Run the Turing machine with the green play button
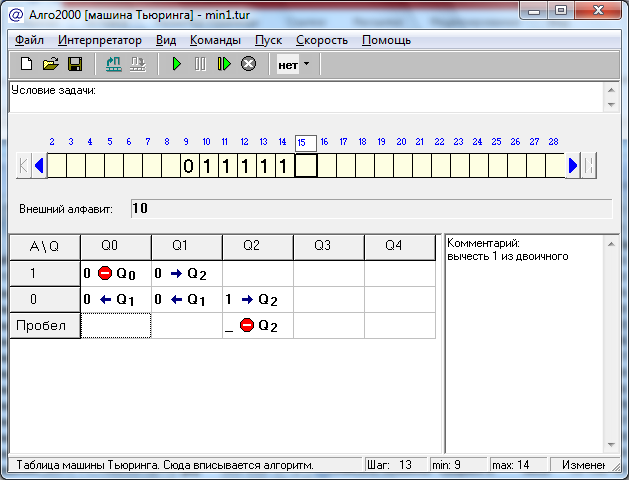This screenshot has height=480, width=629. tap(177, 64)
